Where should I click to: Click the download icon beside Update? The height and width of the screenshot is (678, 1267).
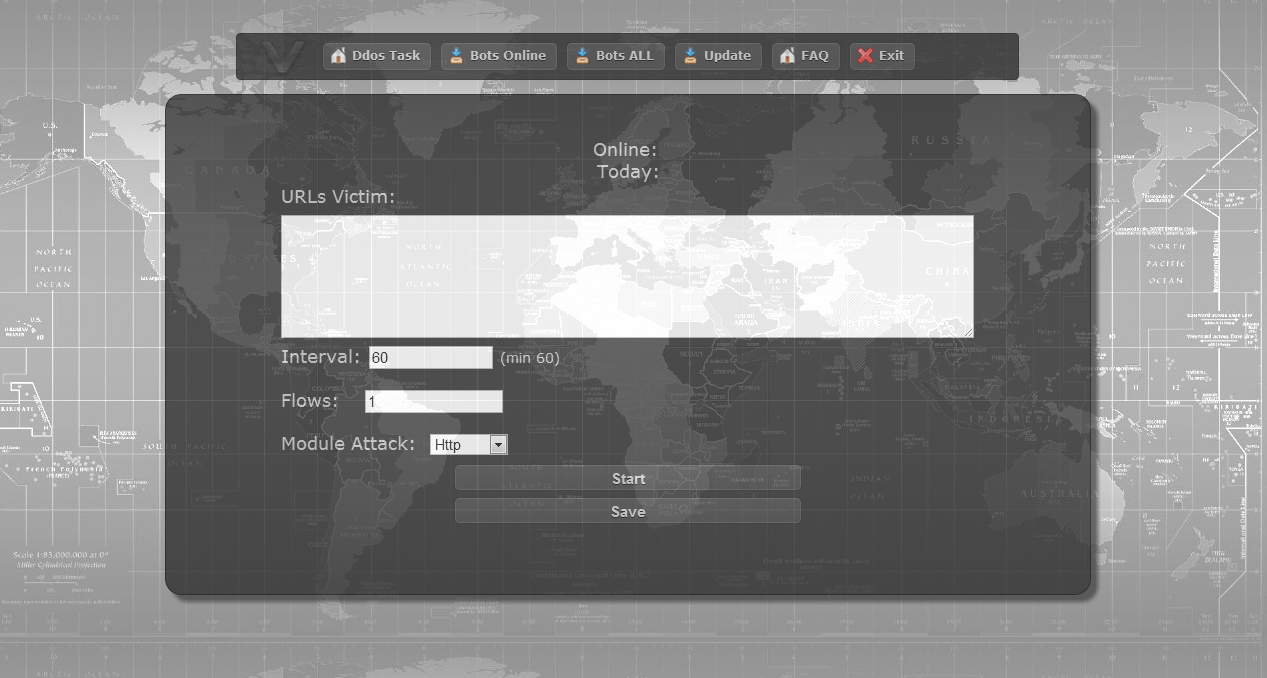point(690,56)
